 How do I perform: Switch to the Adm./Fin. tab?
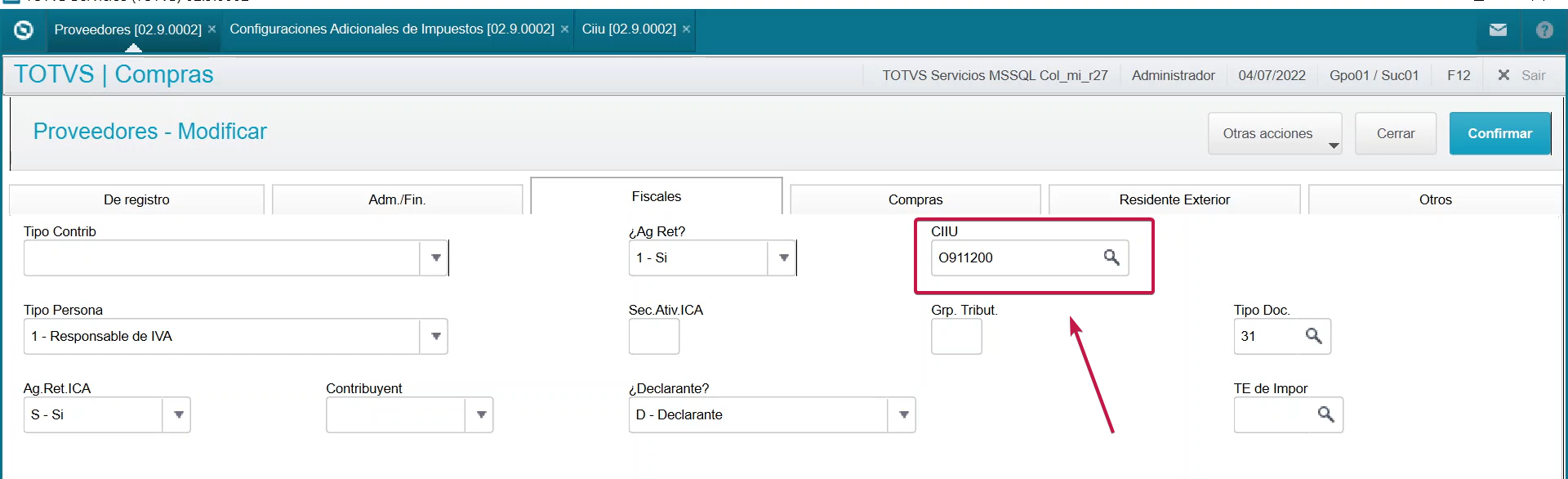coord(397,199)
